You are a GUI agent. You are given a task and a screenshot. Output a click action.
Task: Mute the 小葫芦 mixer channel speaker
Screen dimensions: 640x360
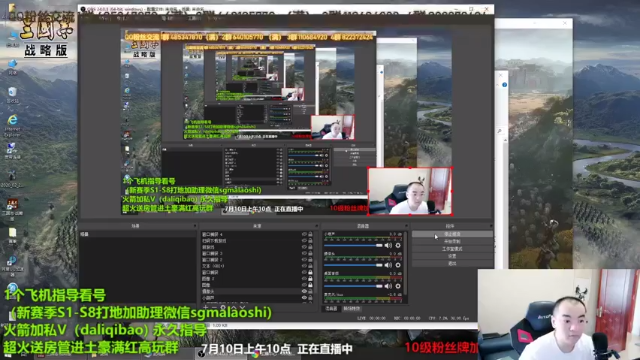tap(388, 245)
